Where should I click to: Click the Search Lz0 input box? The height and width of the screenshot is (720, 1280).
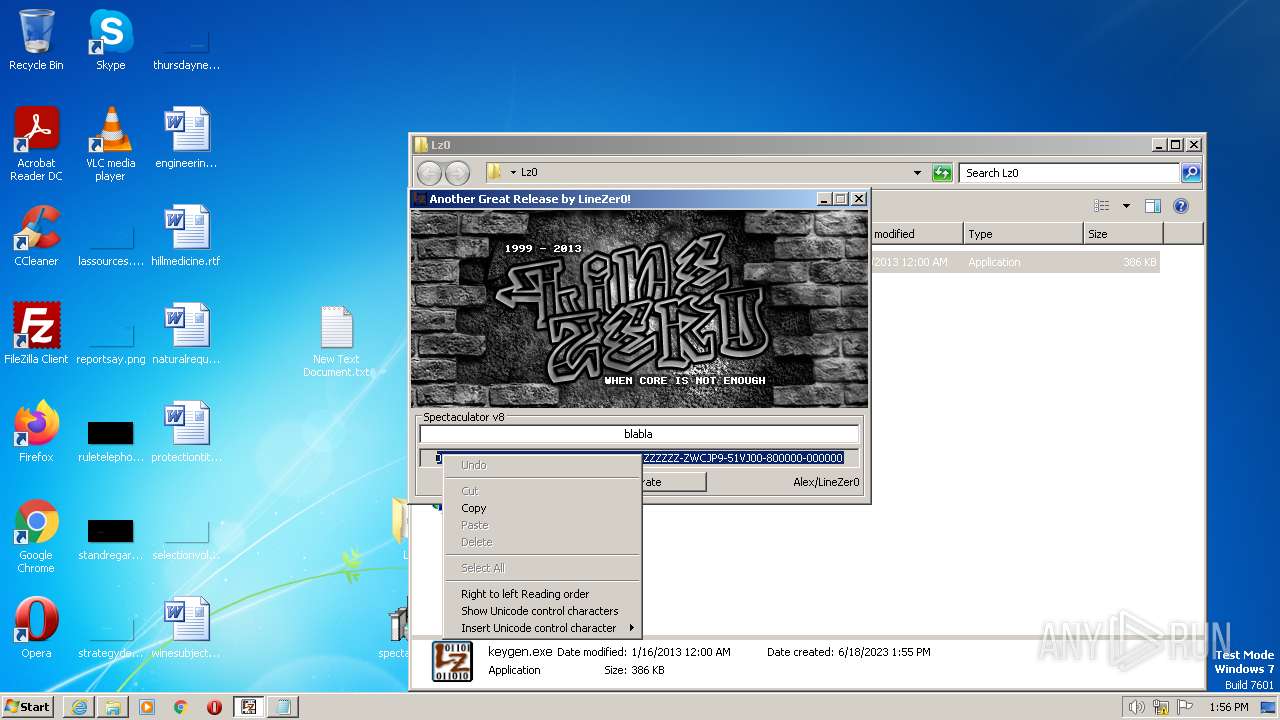click(x=1068, y=173)
